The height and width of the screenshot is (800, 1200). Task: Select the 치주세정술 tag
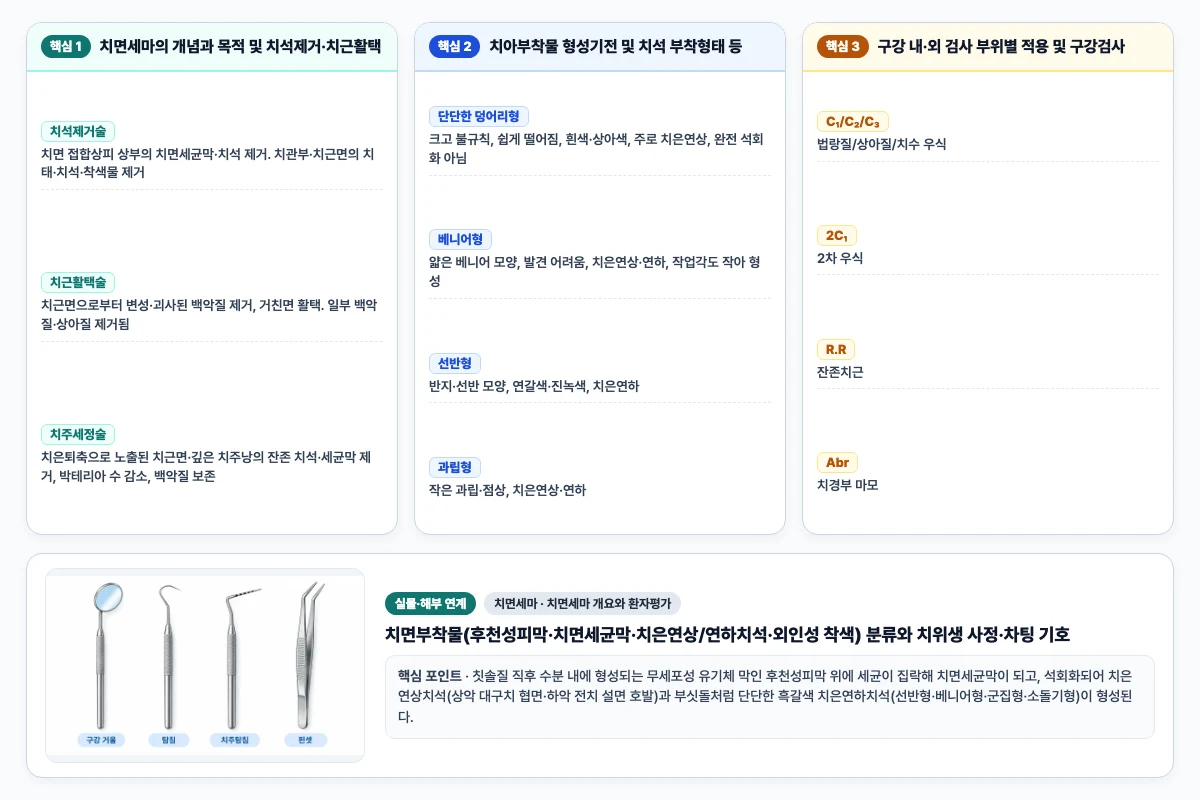(78, 434)
